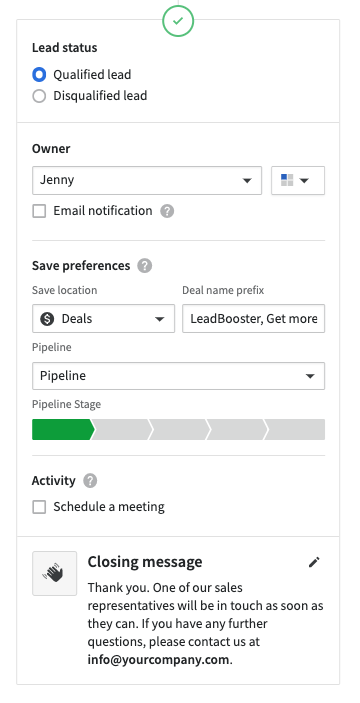
Task: Select the Qualified lead radio button
Action: coord(39,74)
